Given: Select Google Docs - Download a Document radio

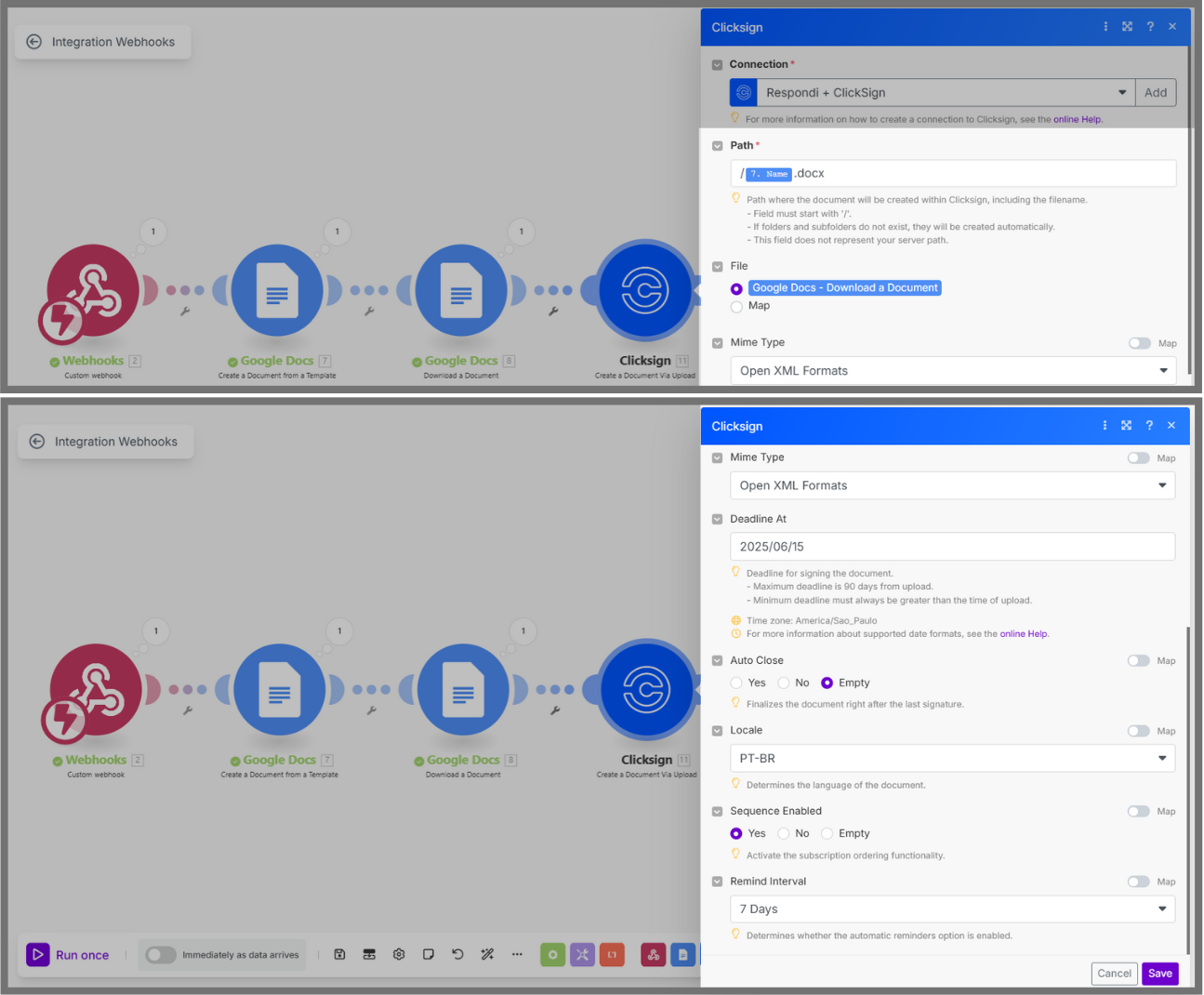Looking at the screenshot, I should 736,289.
